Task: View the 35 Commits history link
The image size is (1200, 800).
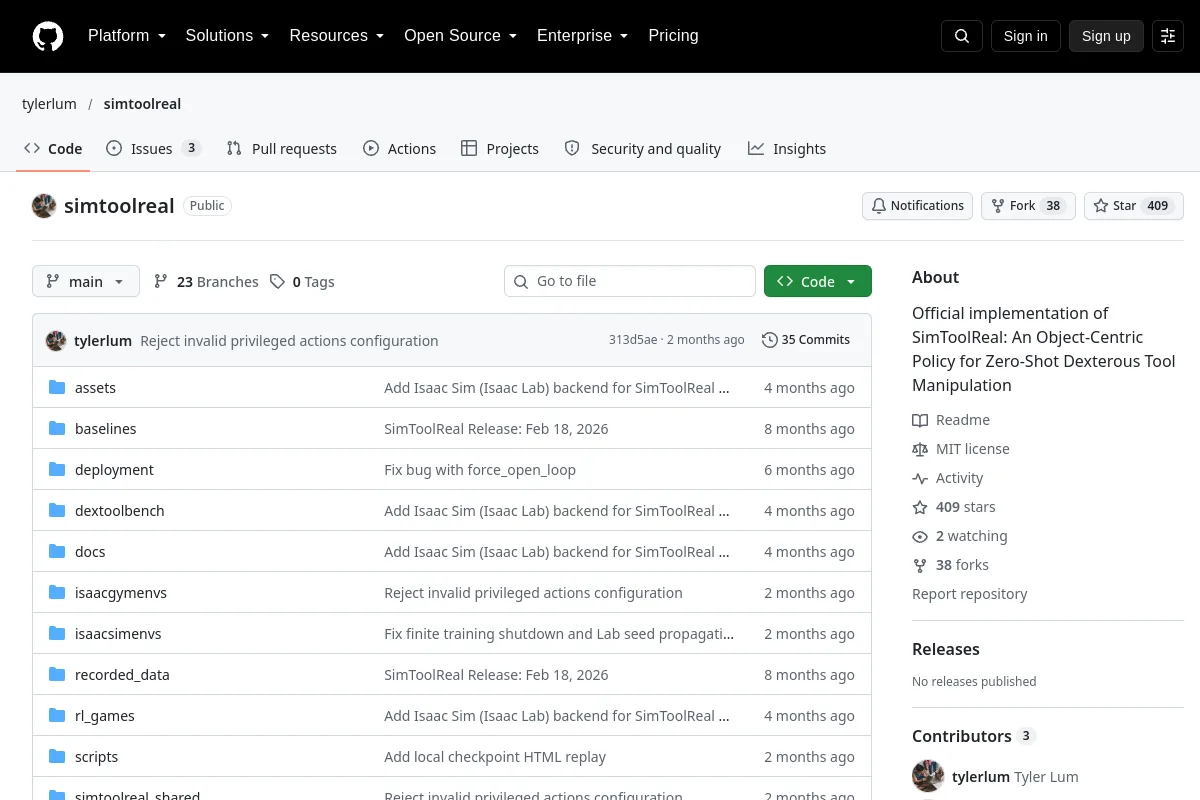Action: 806,340
